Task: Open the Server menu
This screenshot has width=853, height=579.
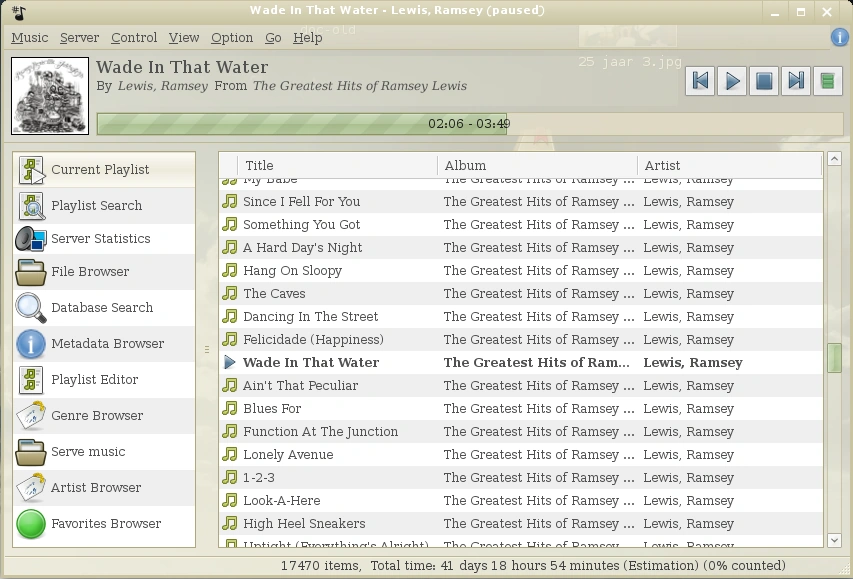Action: 79,38
